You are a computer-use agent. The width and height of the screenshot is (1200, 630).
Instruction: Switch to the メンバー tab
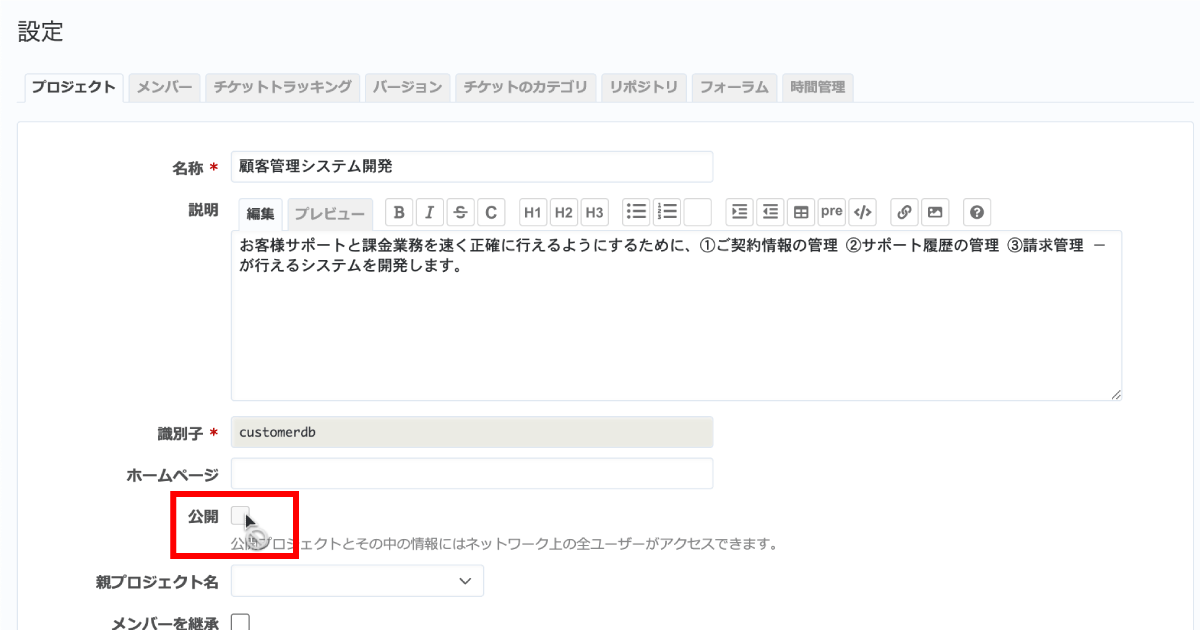click(164, 87)
